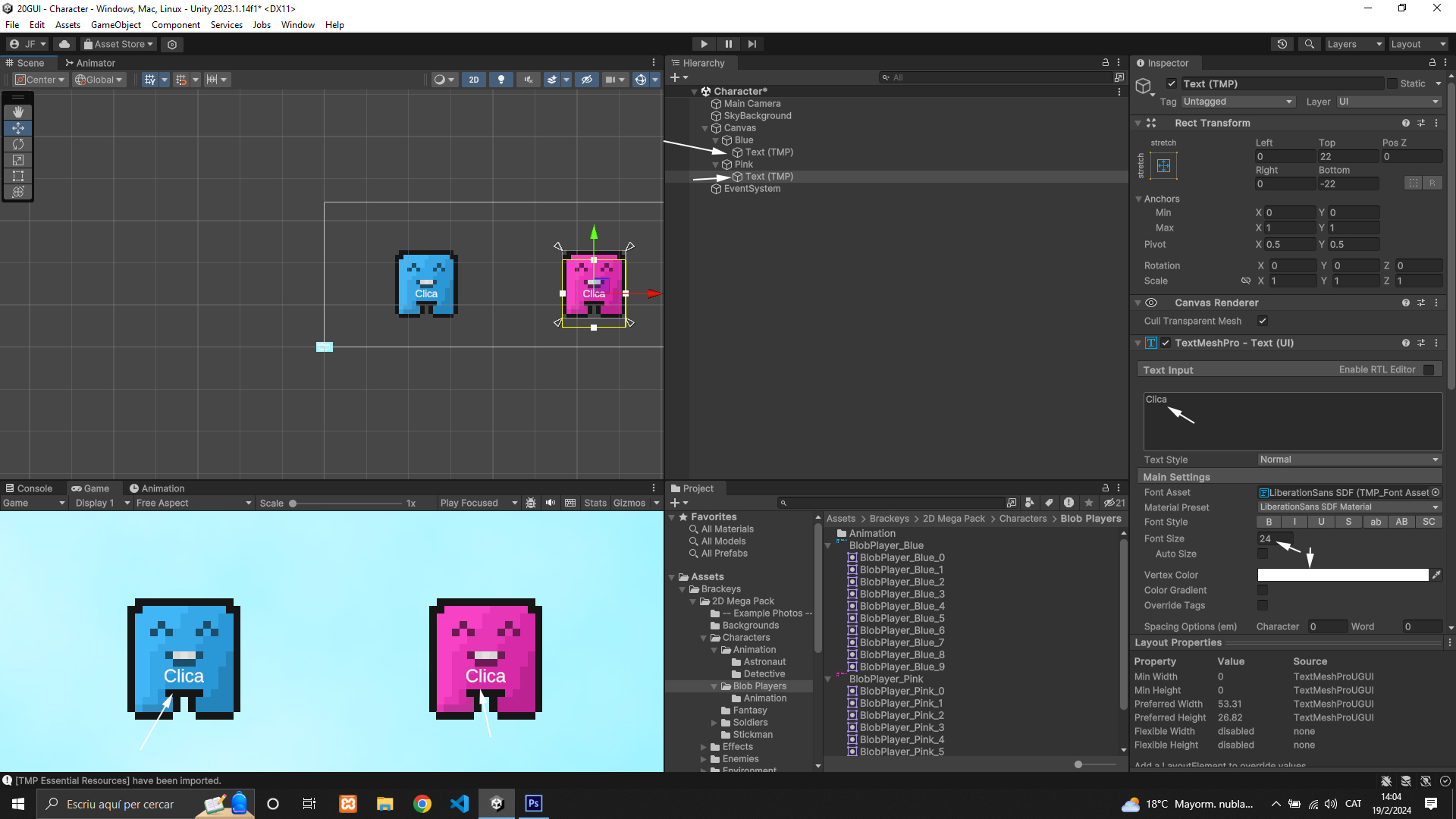This screenshot has height=819, width=1456.
Task: Click the Pause button
Action: (728, 44)
